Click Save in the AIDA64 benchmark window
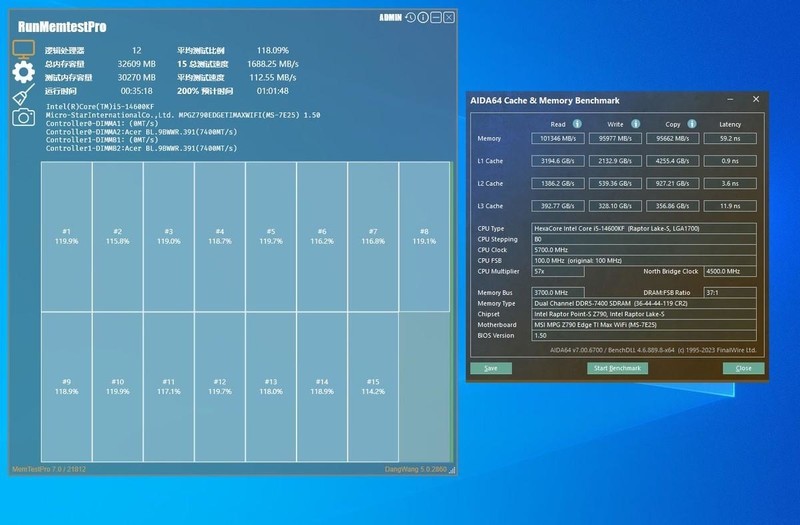 pos(491,368)
